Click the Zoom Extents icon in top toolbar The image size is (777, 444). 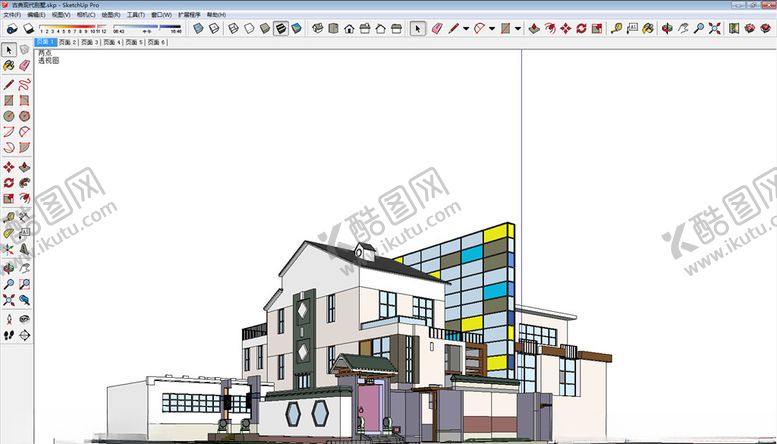tap(715, 29)
